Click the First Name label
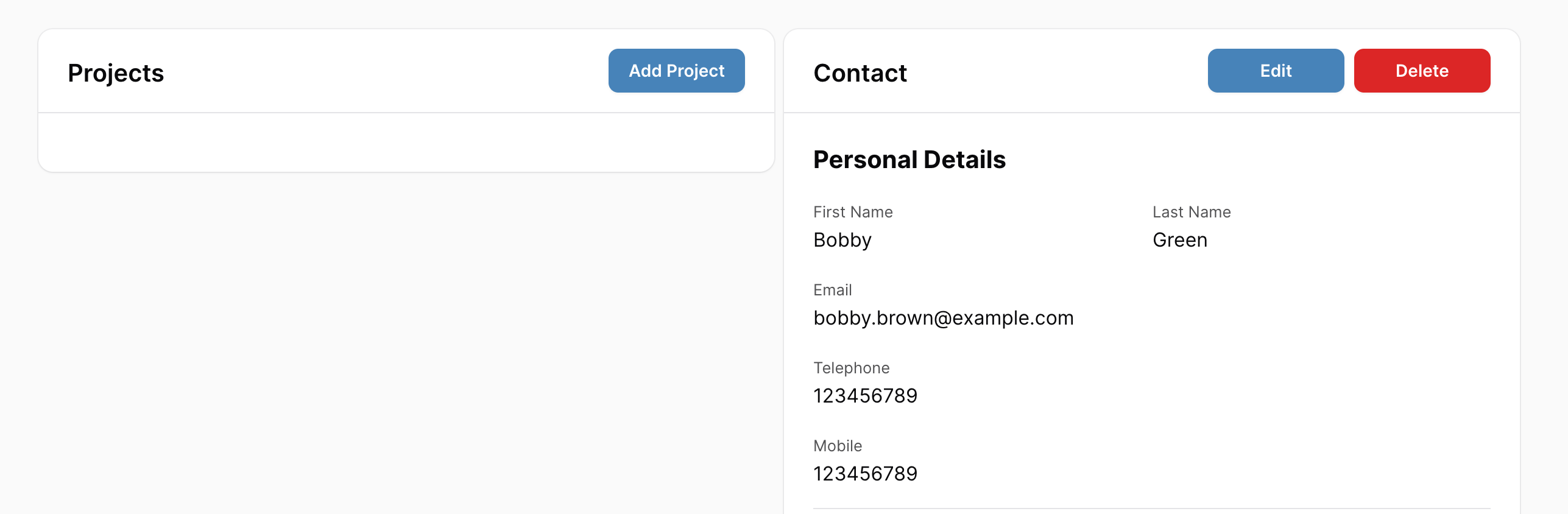1568x514 pixels. (x=852, y=212)
